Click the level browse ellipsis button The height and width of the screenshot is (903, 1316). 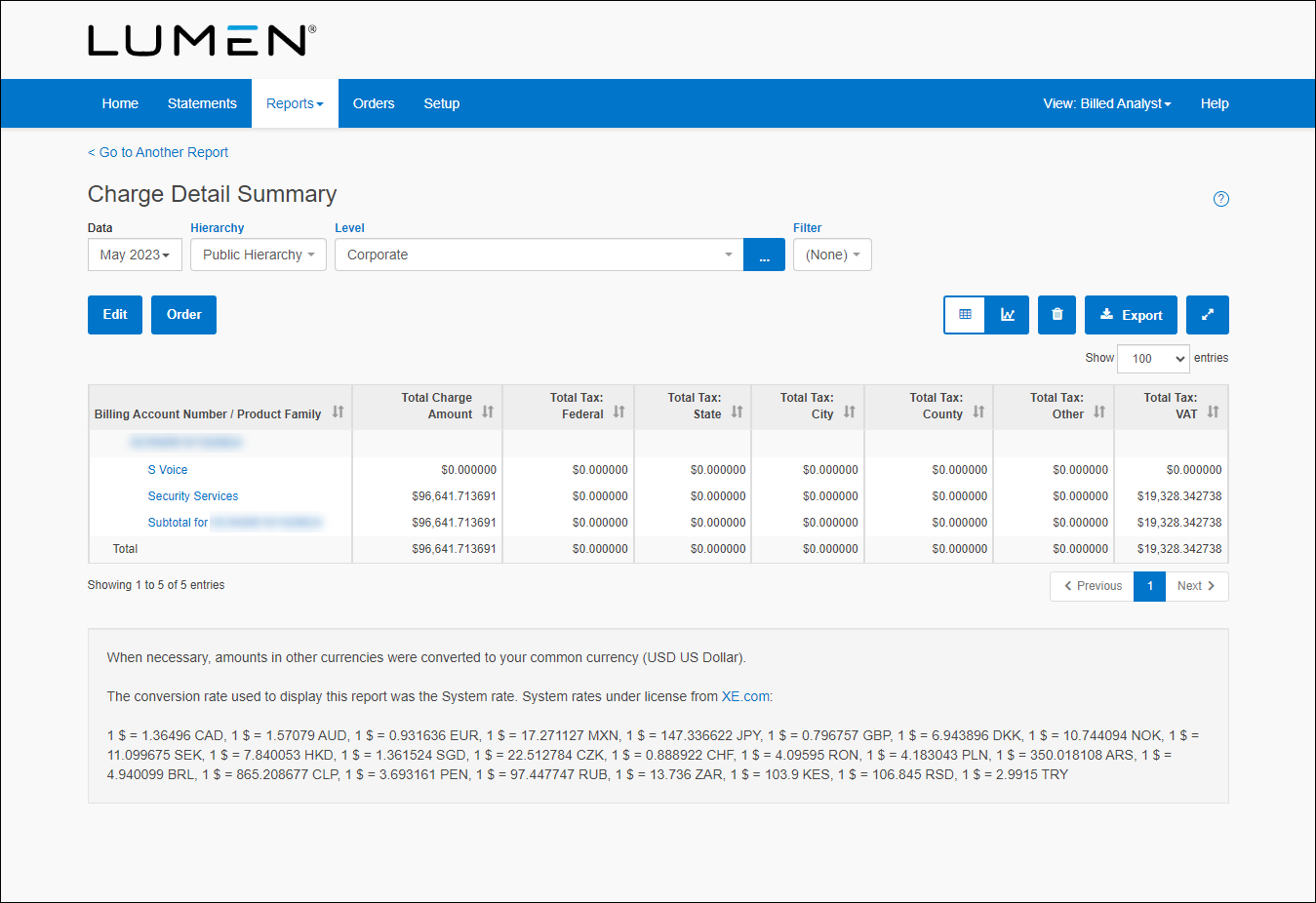click(x=764, y=255)
